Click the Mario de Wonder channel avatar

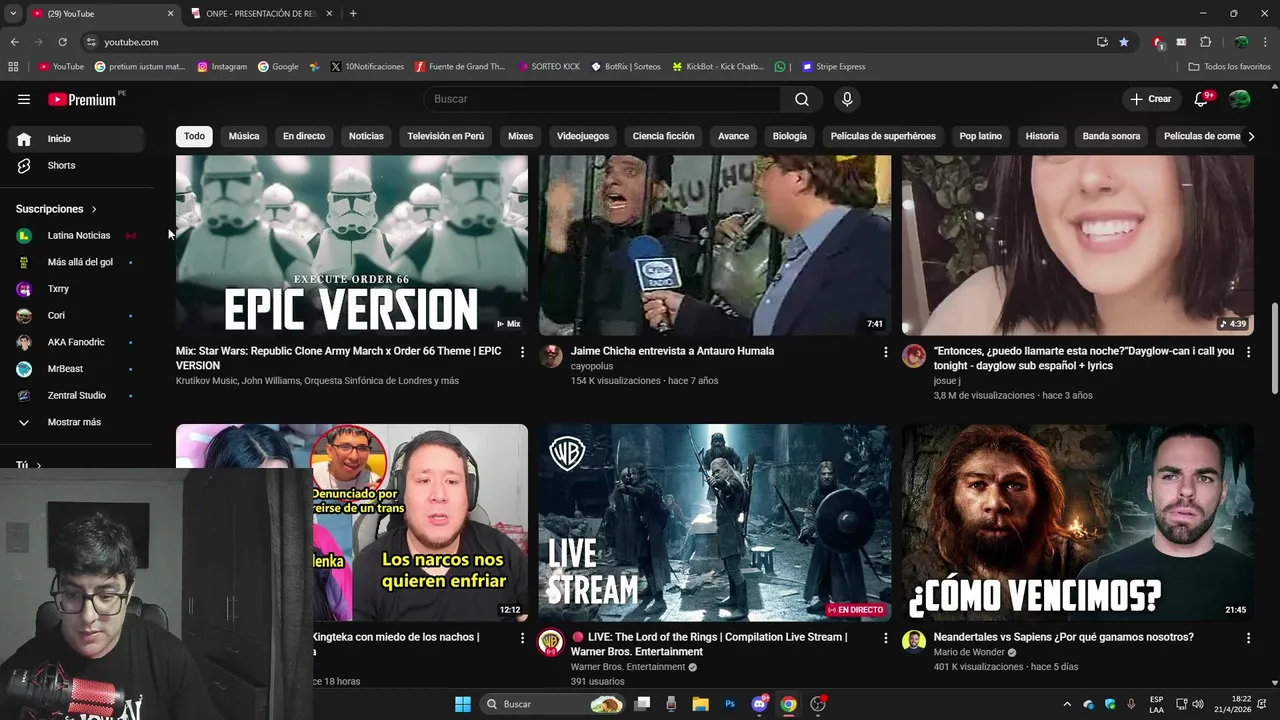coord(914,642)
